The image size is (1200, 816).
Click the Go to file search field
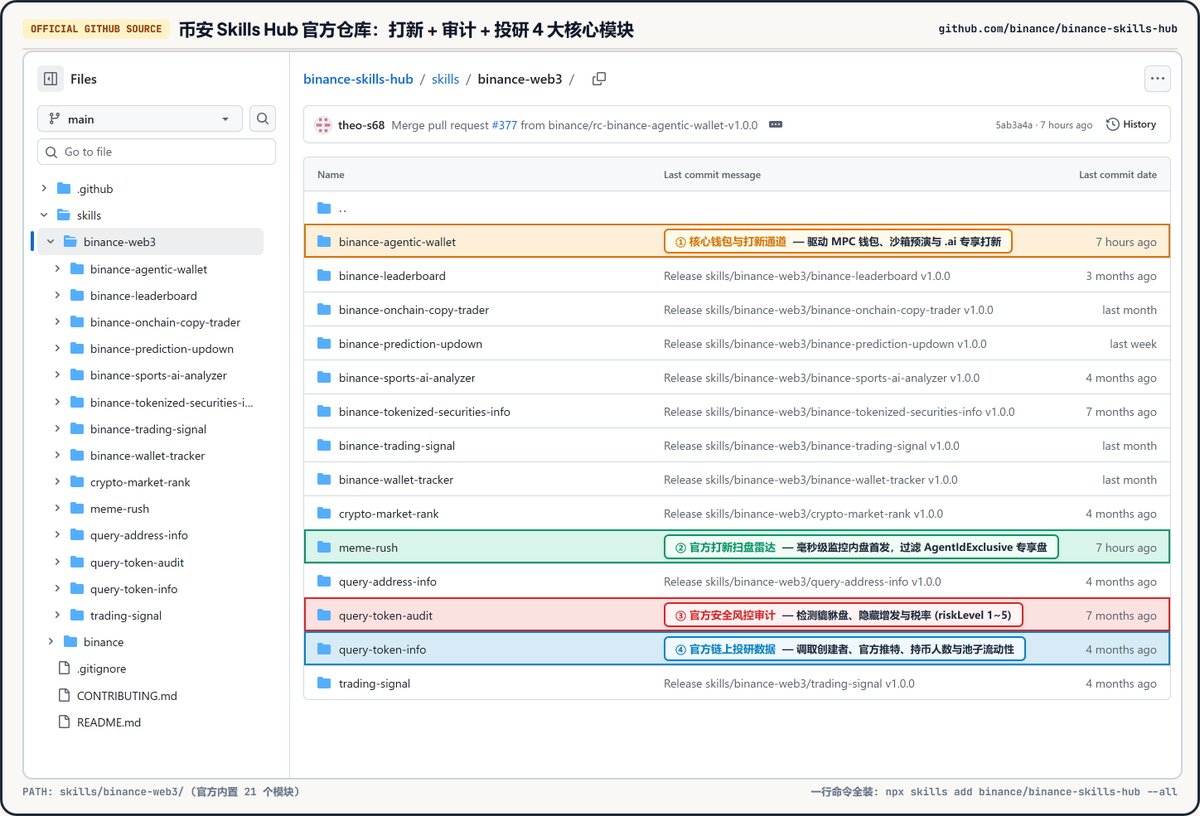(157, 152)
